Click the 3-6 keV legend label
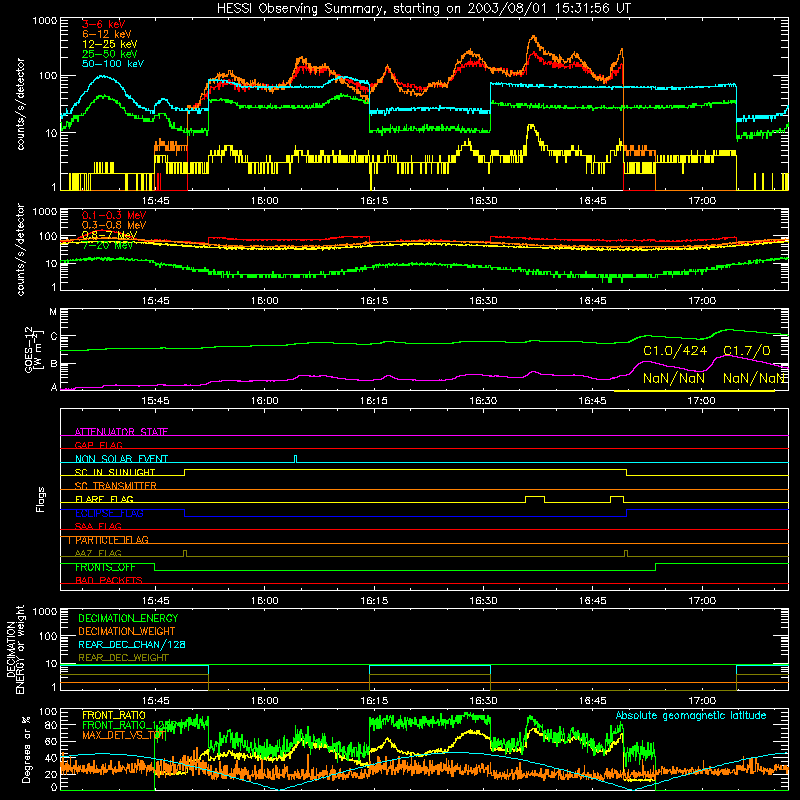This screenshot has height=800, width=800. click(104, 24)
